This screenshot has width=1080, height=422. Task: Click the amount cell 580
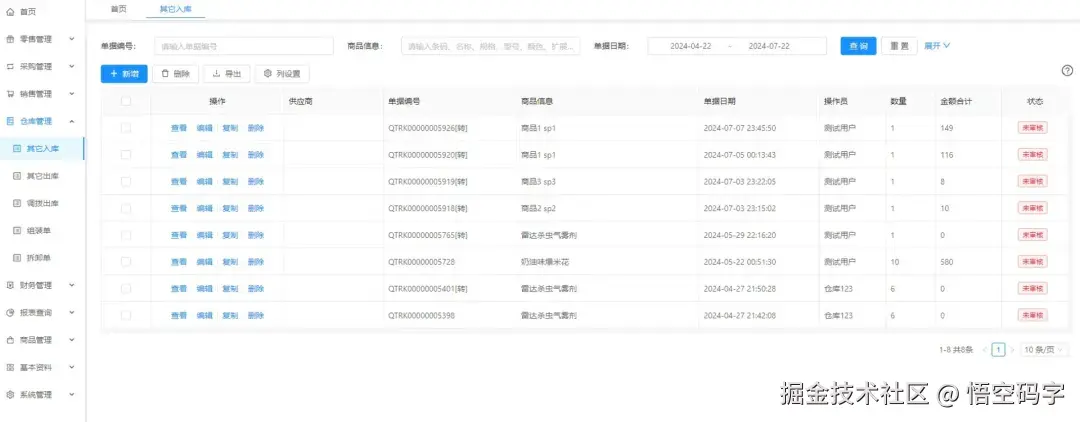pyautogui.click(x=946, y=262)
